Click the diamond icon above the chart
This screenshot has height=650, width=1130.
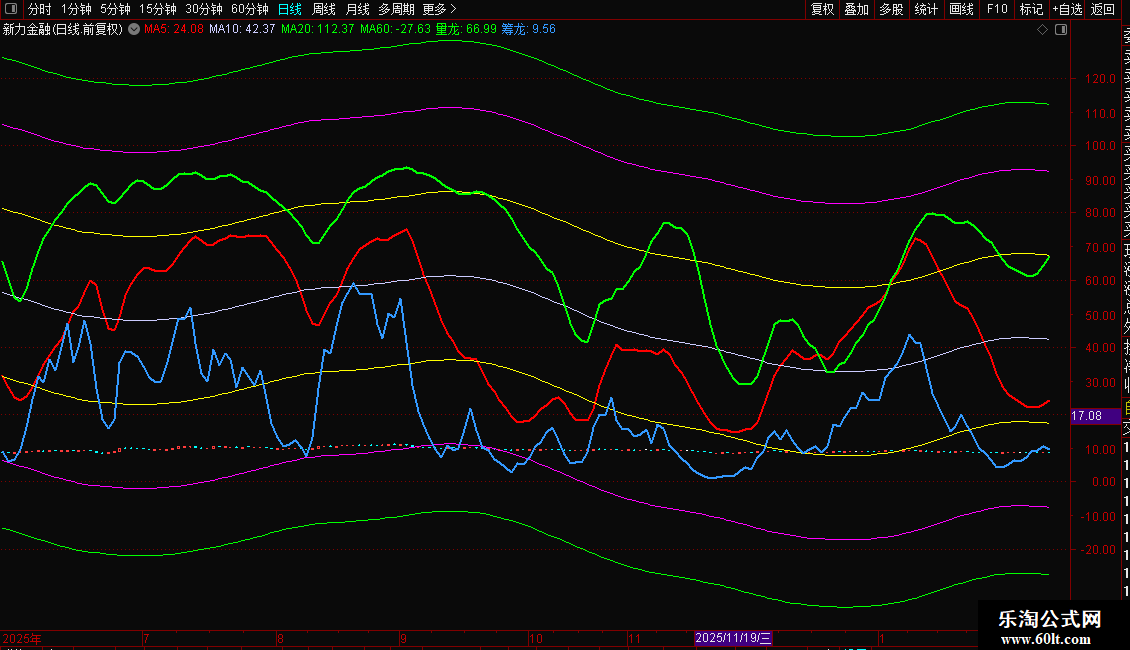(x=1043, y=30)
